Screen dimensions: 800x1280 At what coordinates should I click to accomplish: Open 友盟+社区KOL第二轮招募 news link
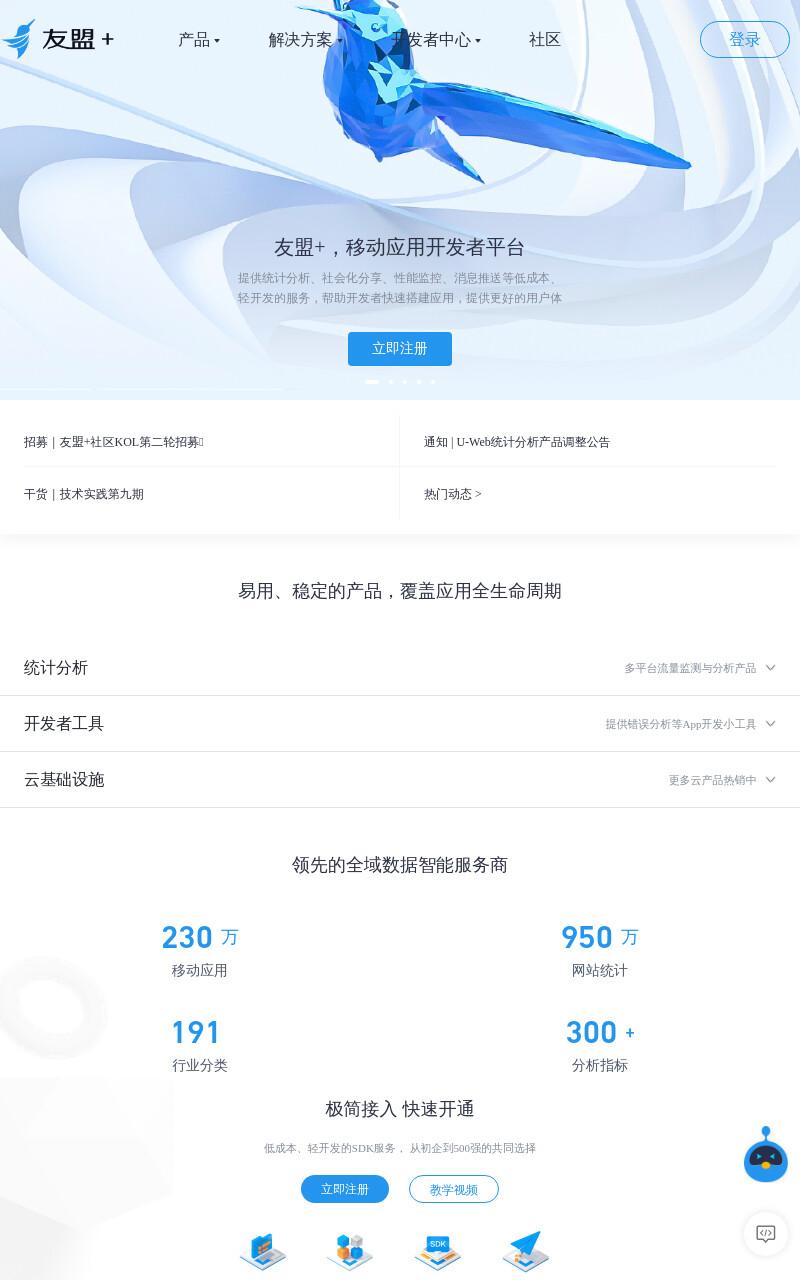pyautogui.click(x=114, y=442)
